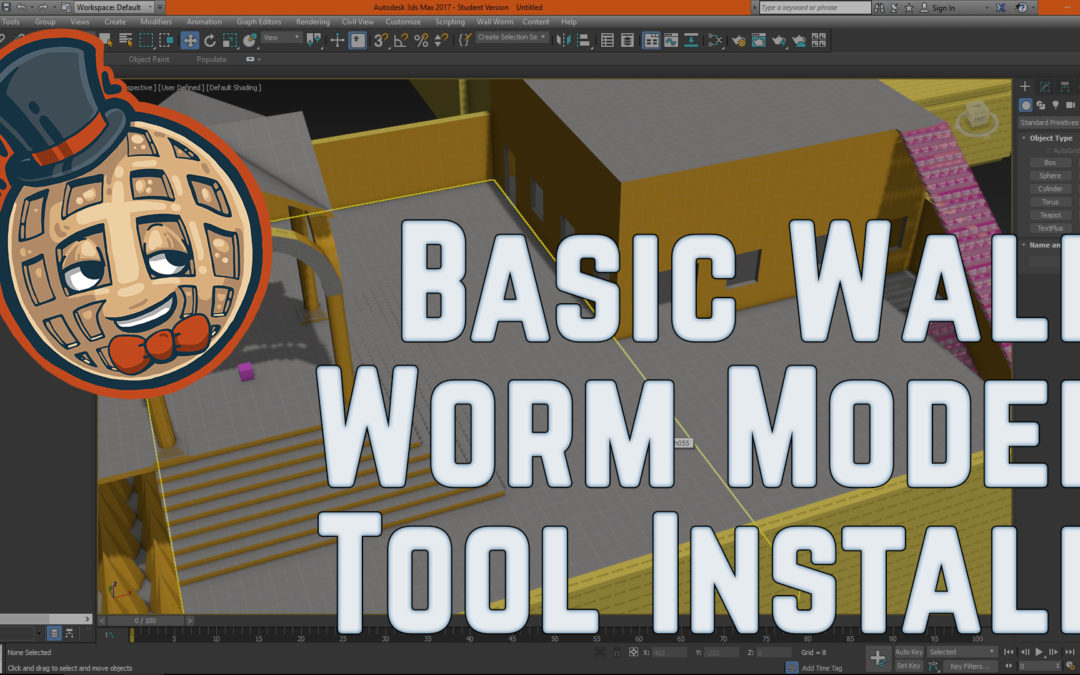Switch to the Hierarchy command panel tab

[1065, 86]
